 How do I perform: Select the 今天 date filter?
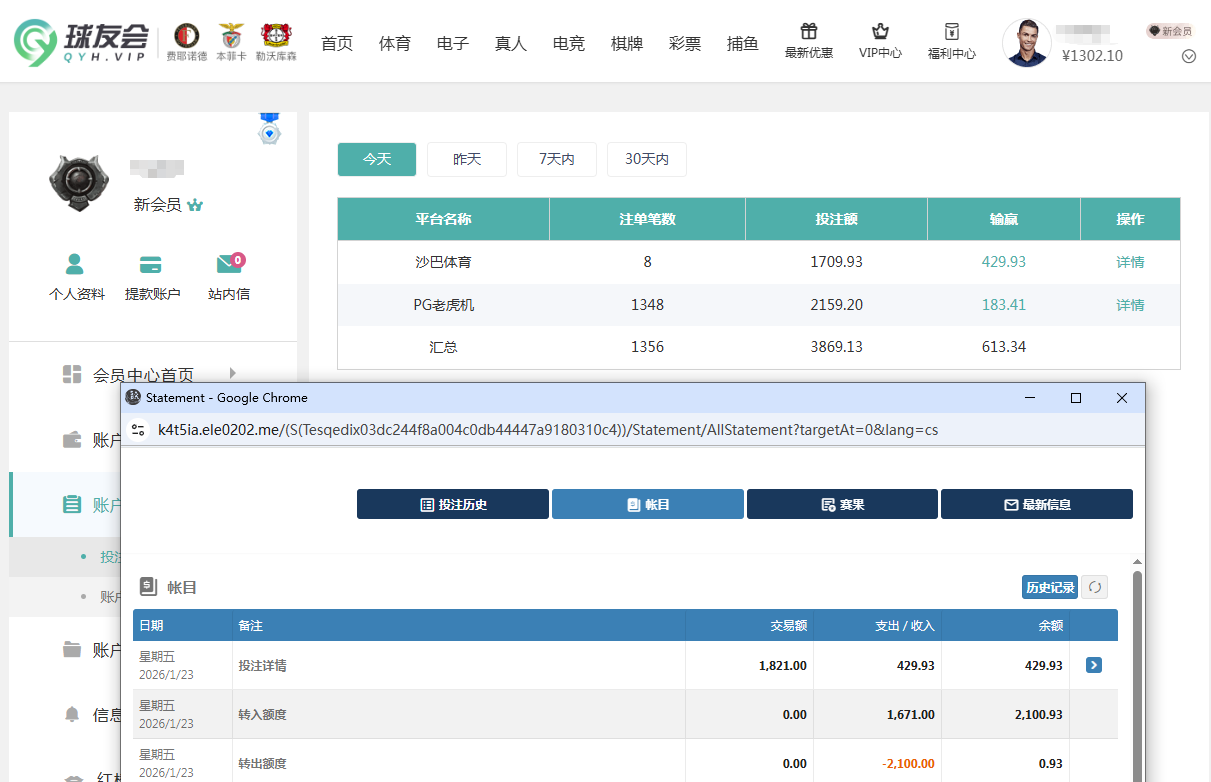(x=376, y=159)
